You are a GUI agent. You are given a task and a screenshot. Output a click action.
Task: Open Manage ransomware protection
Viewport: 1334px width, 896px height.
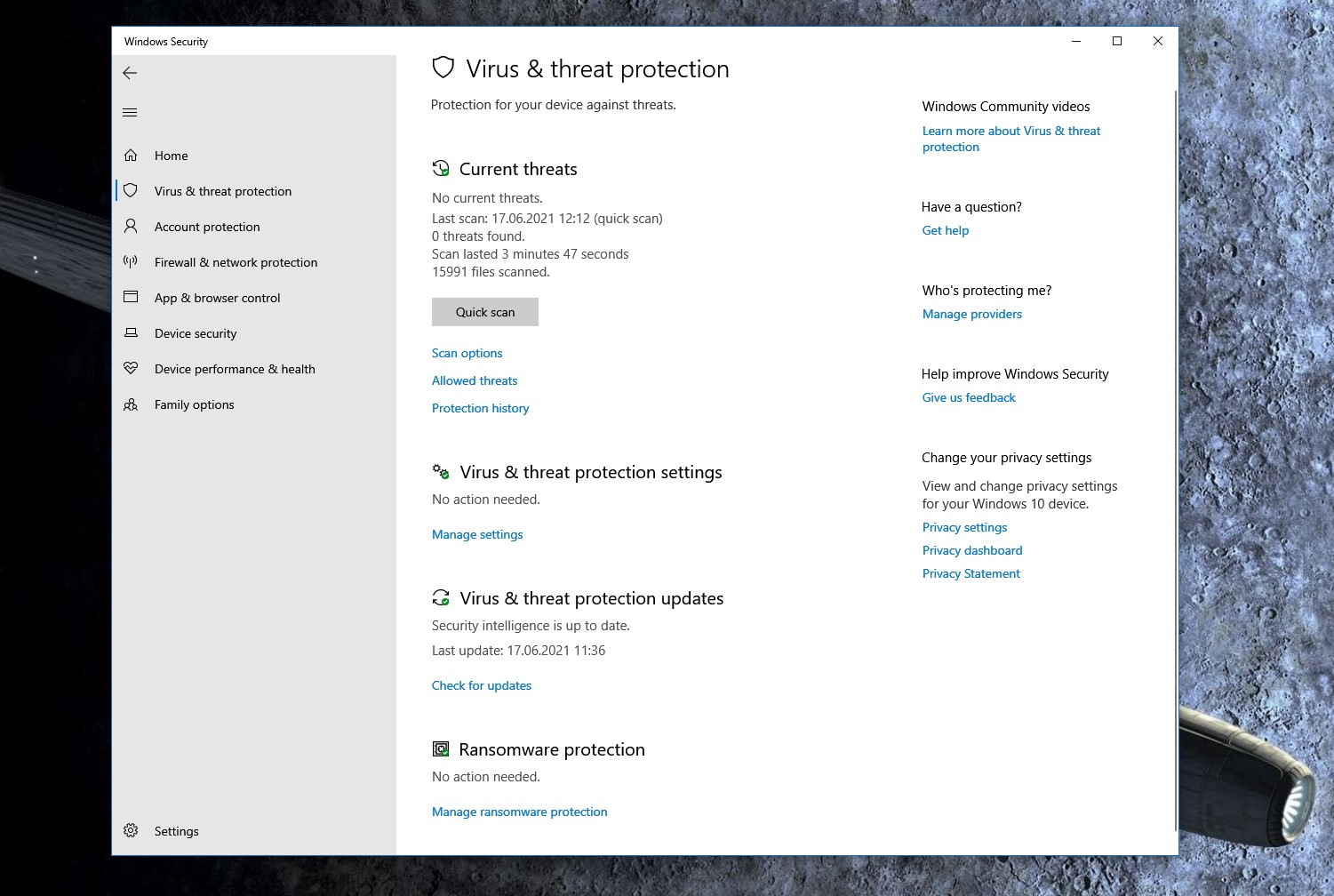point(520,812)
